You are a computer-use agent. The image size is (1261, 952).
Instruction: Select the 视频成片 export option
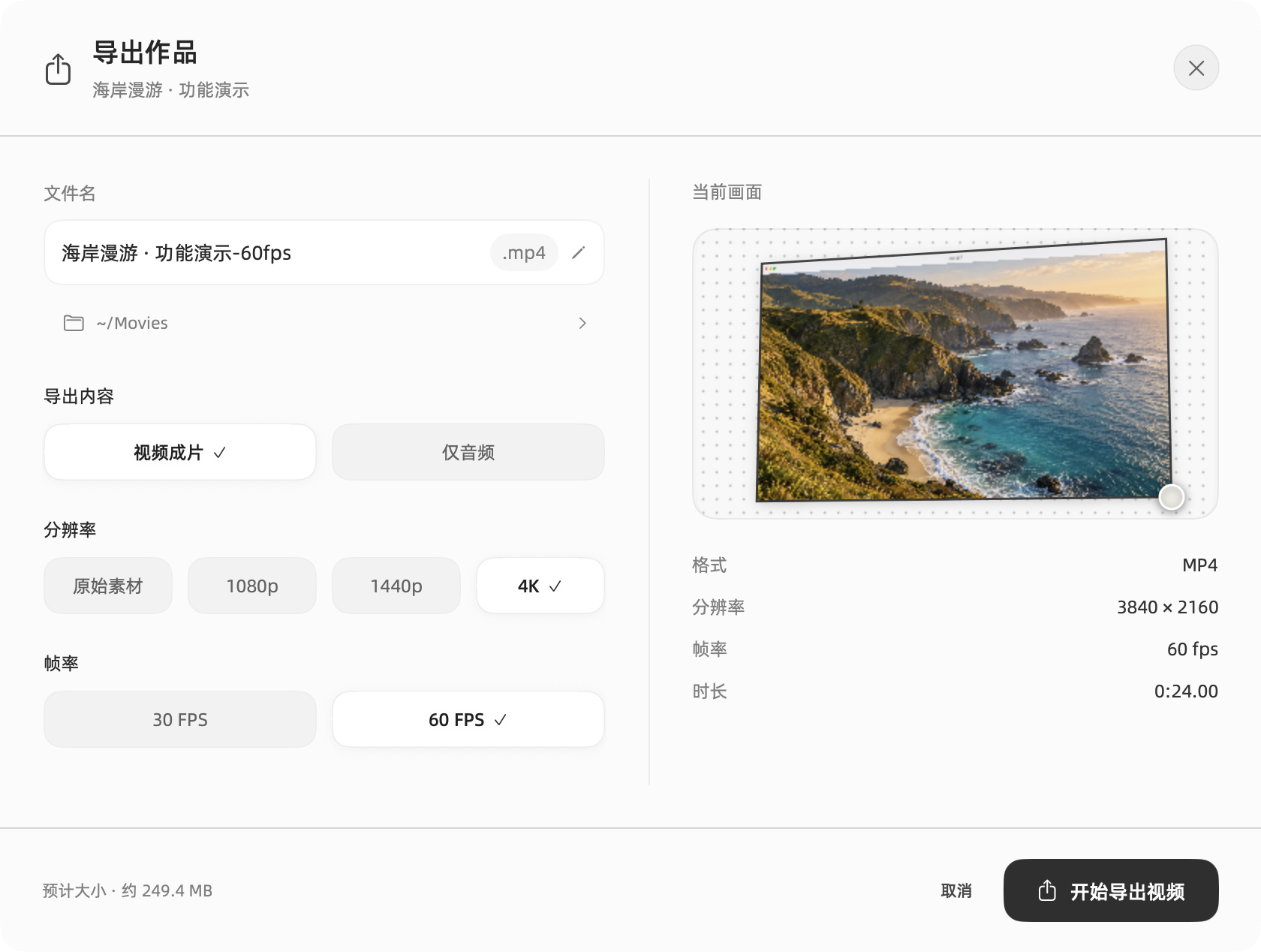pos(180,452)
